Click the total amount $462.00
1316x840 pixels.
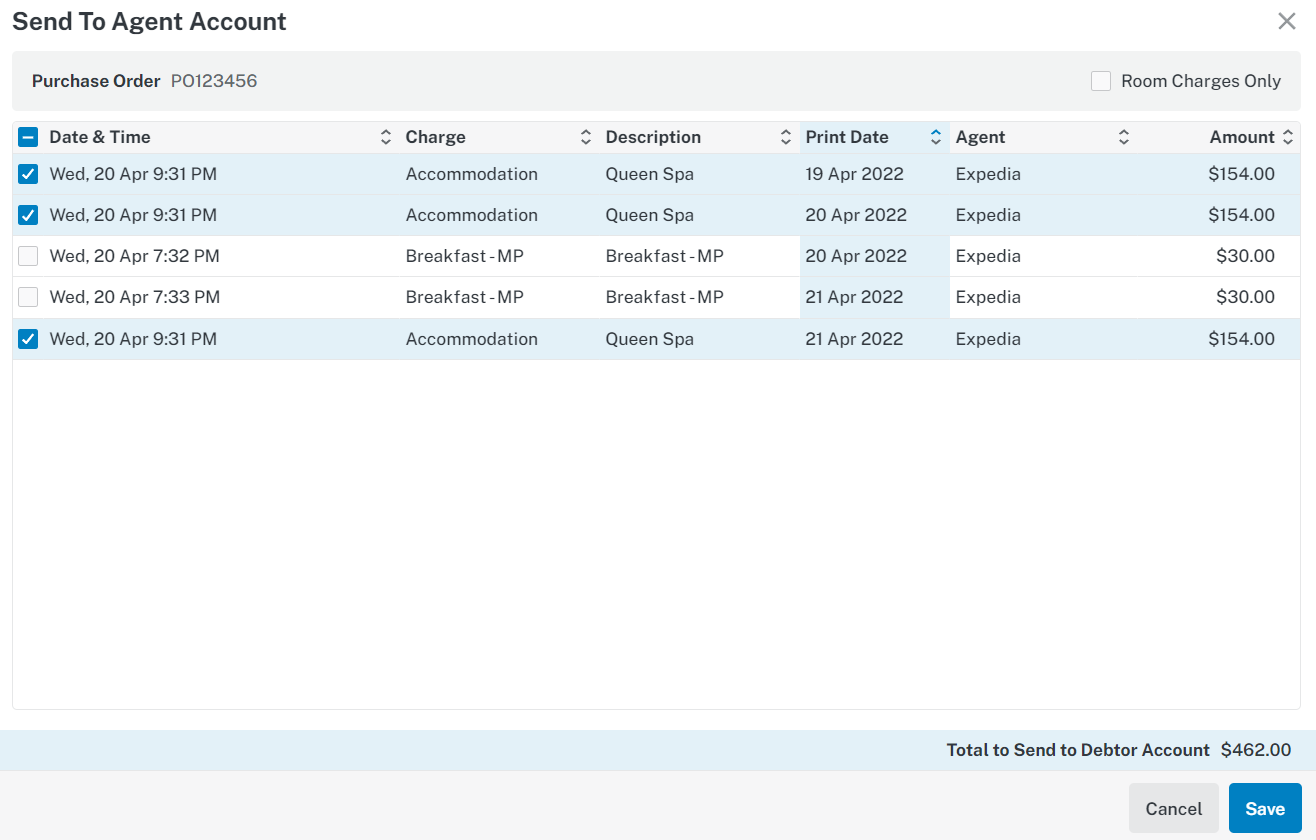click(1256, 750)
